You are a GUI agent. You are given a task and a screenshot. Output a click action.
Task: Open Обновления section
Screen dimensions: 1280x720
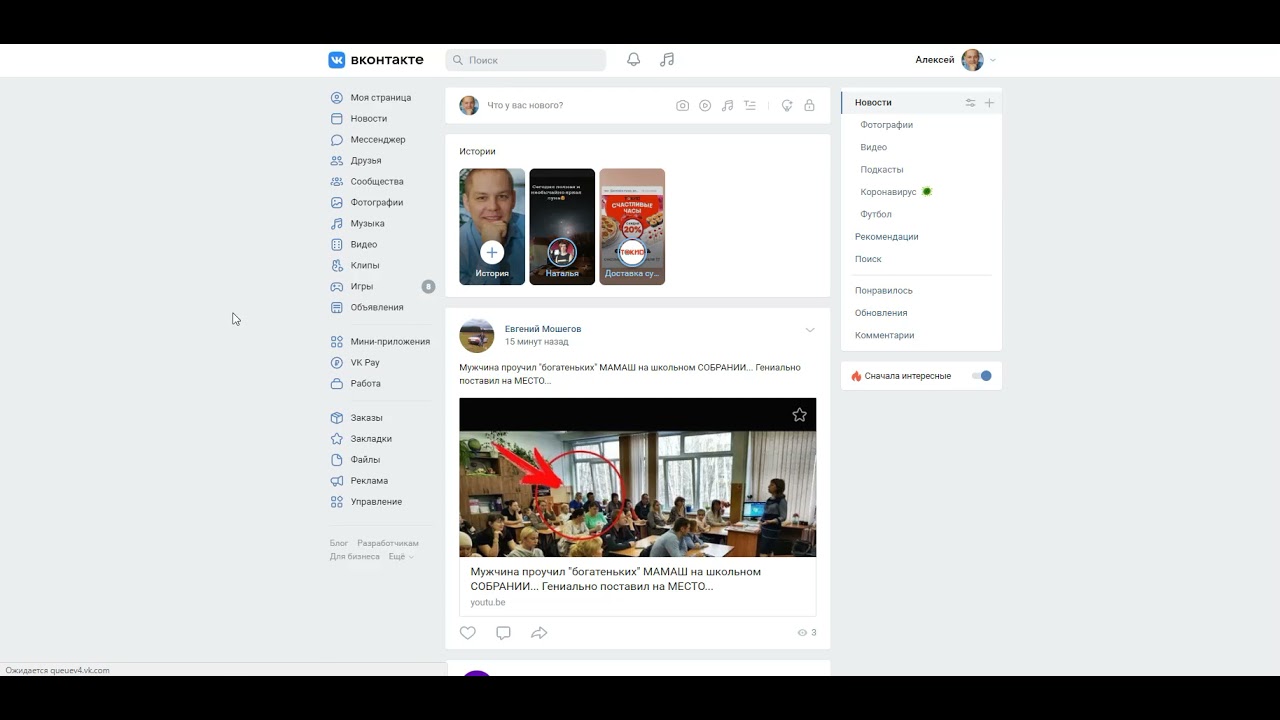tap(881, 313)
